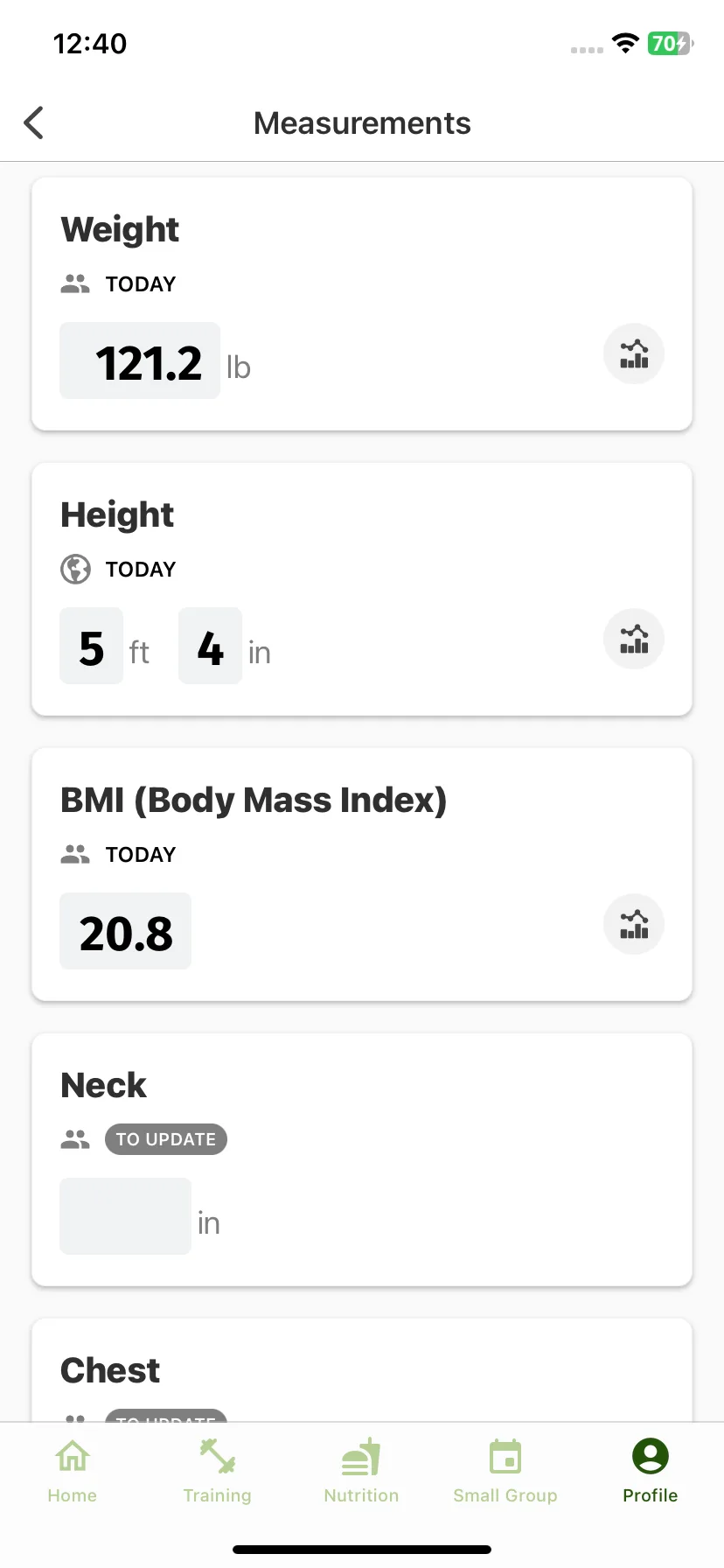724x1568 pixels.
Task: Open the Height history chart icon
Action: pos(634,639)
